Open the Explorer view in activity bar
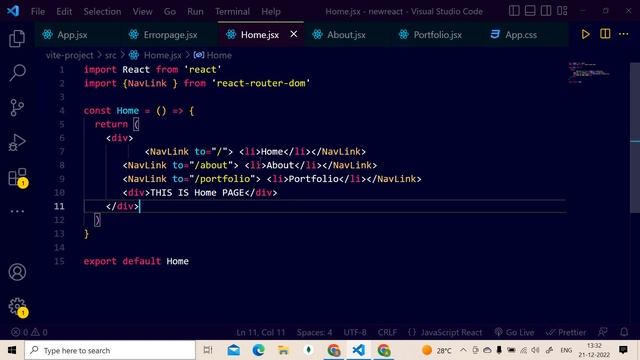Viewport: 640px width, 360px height. tap(17, 39)
